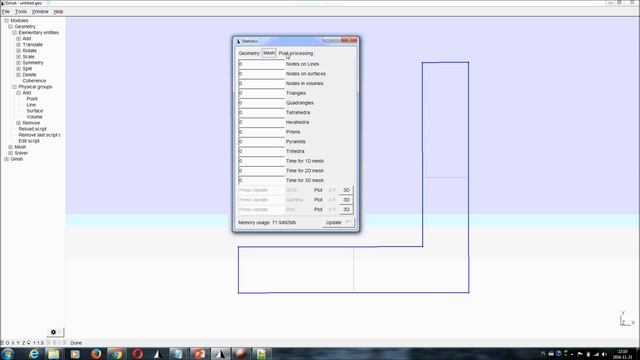Expand the Gmsh tree node
Image resolution: width=640 pixels, height=360 pixels.
[x=7, y=159]
